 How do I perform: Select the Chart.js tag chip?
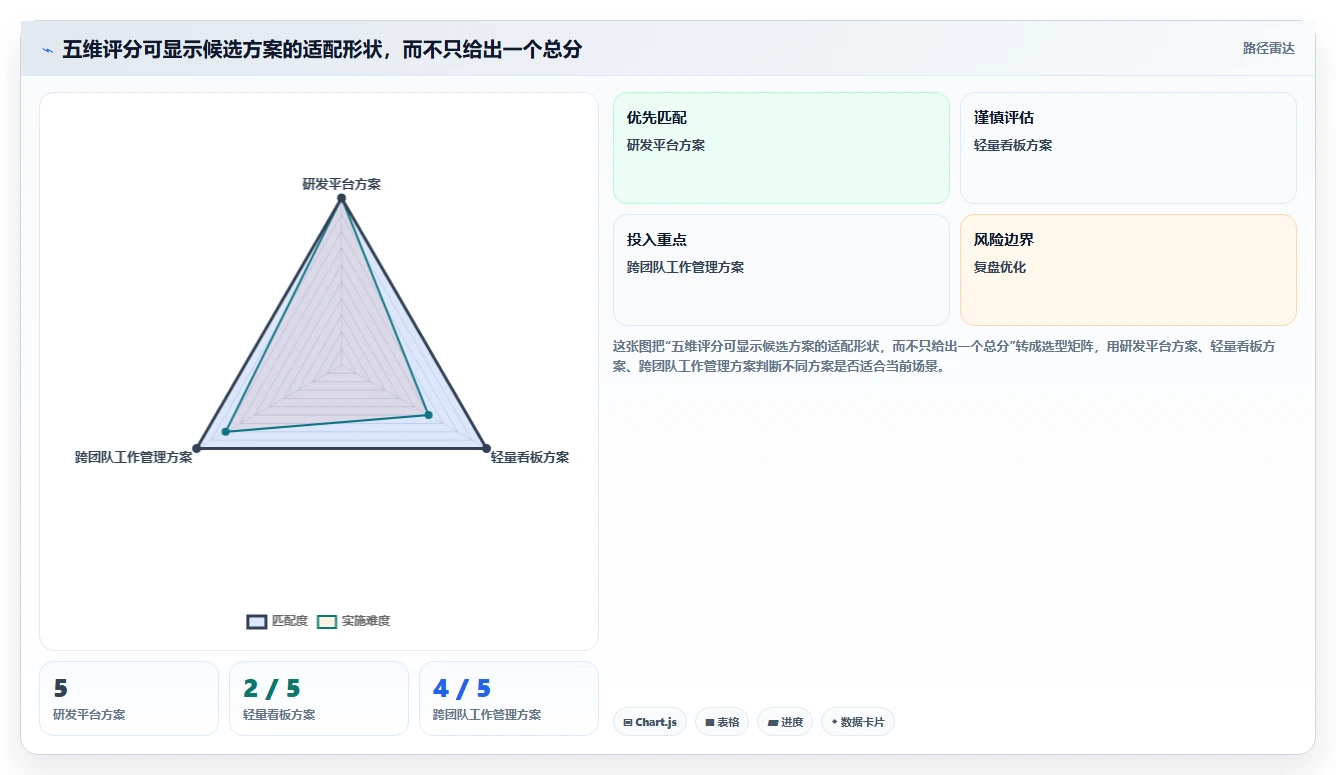click(x=650, y=722)
